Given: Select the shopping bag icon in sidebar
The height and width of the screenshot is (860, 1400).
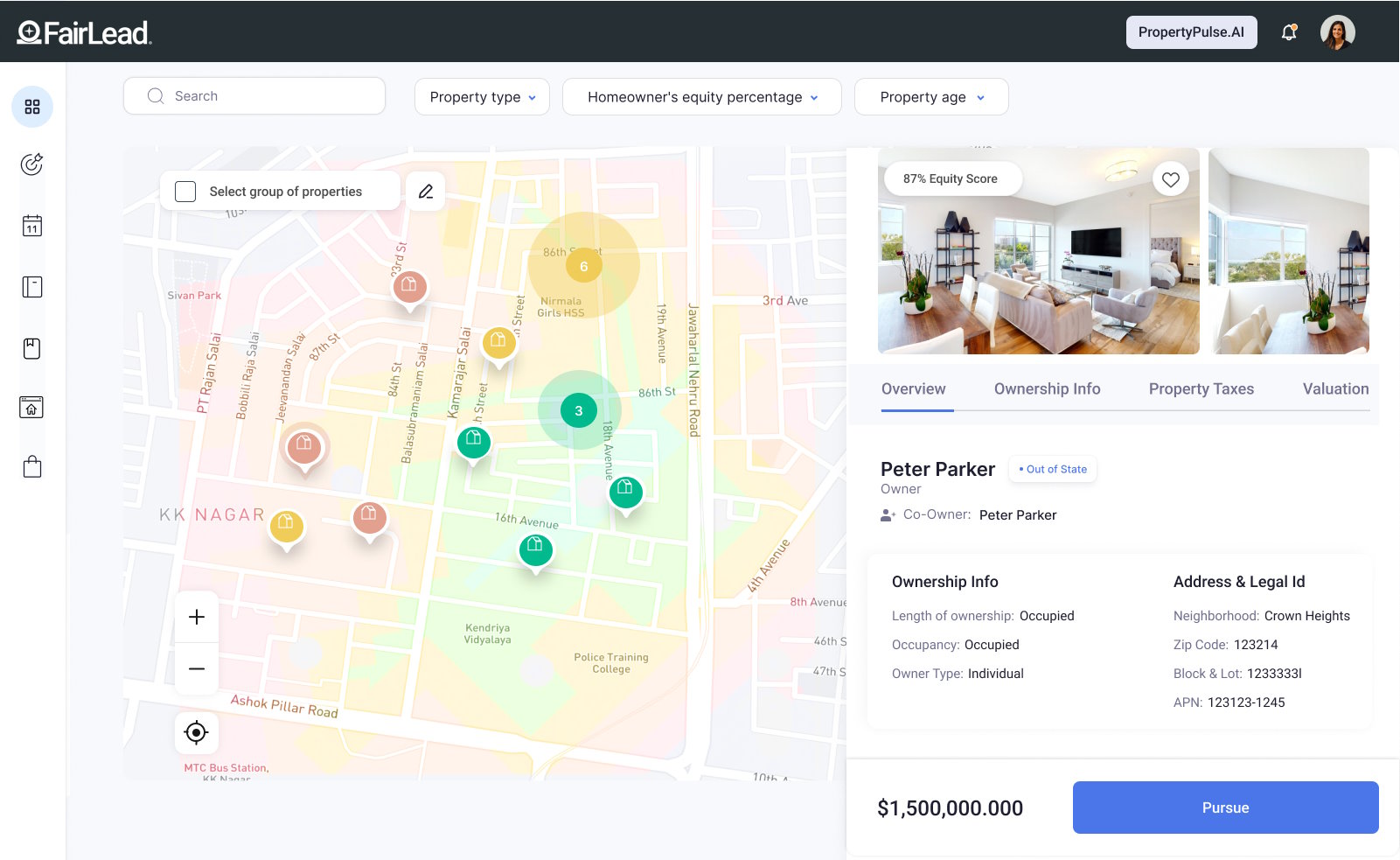Looking at the screenshot, I should [32, 466].
